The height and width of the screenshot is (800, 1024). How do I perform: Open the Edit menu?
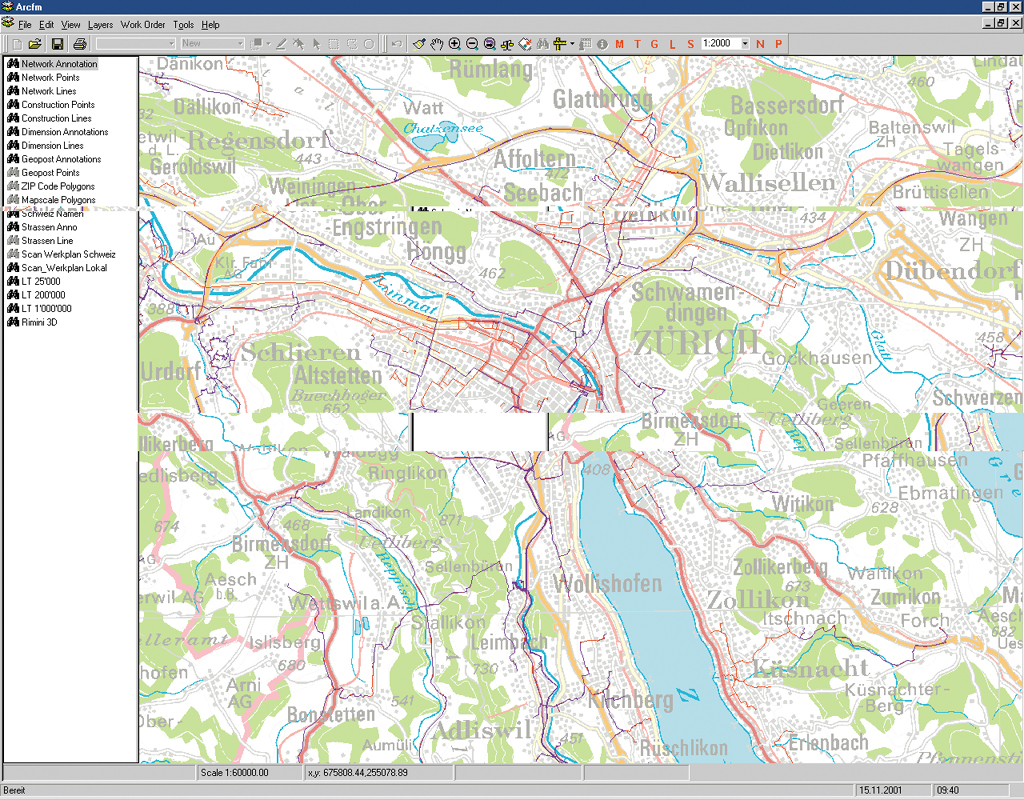46,25
